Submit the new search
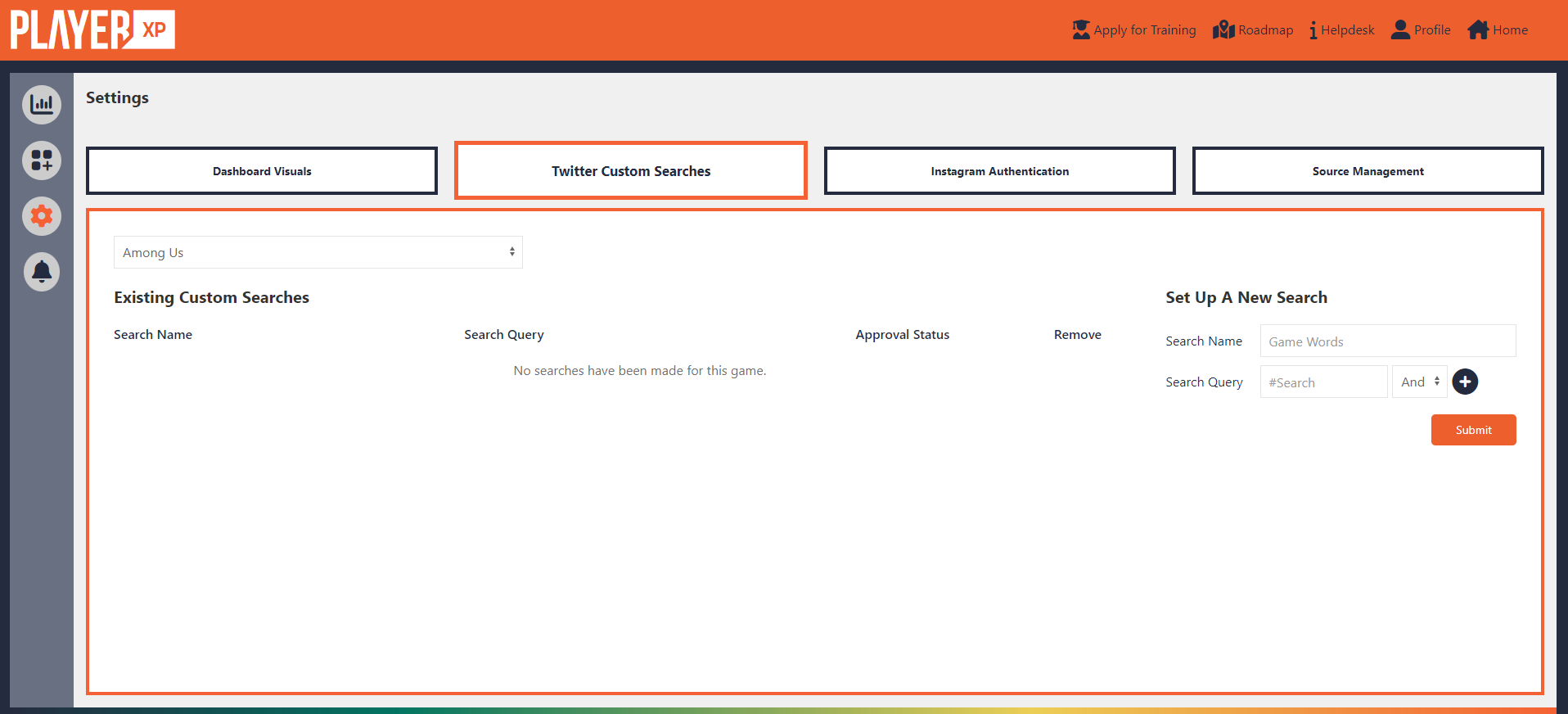1568x714 pixels. (x=1474, y=430)
